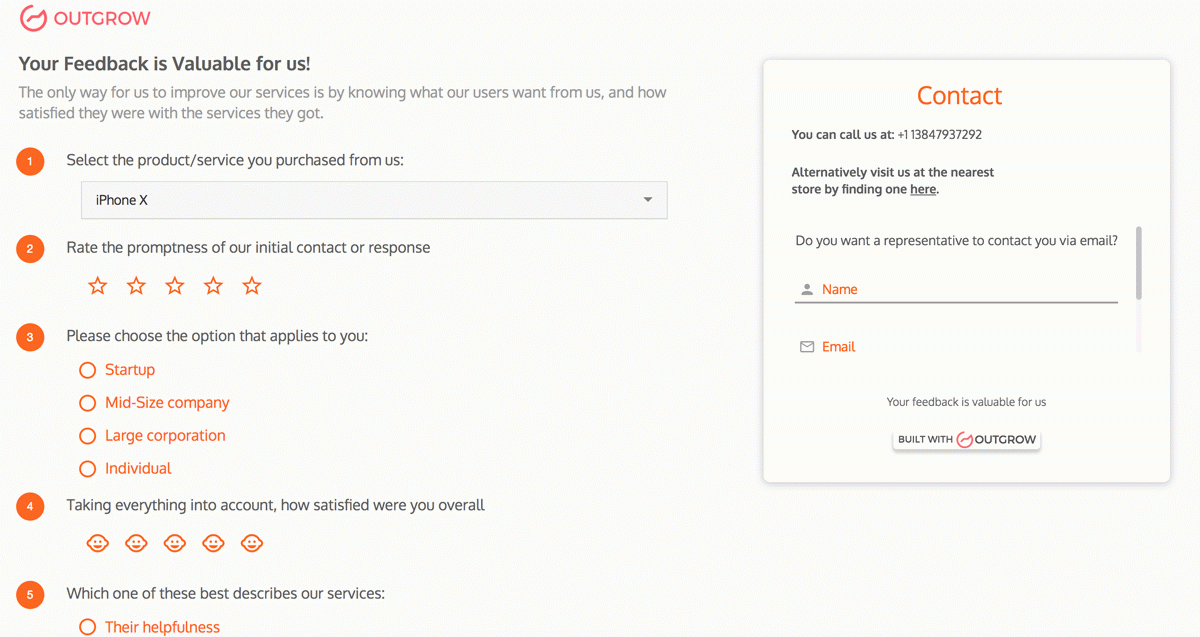Click the contact form scrollbar
Viewport: 1200px width, 637px height.
click(x=1139, y=262)
